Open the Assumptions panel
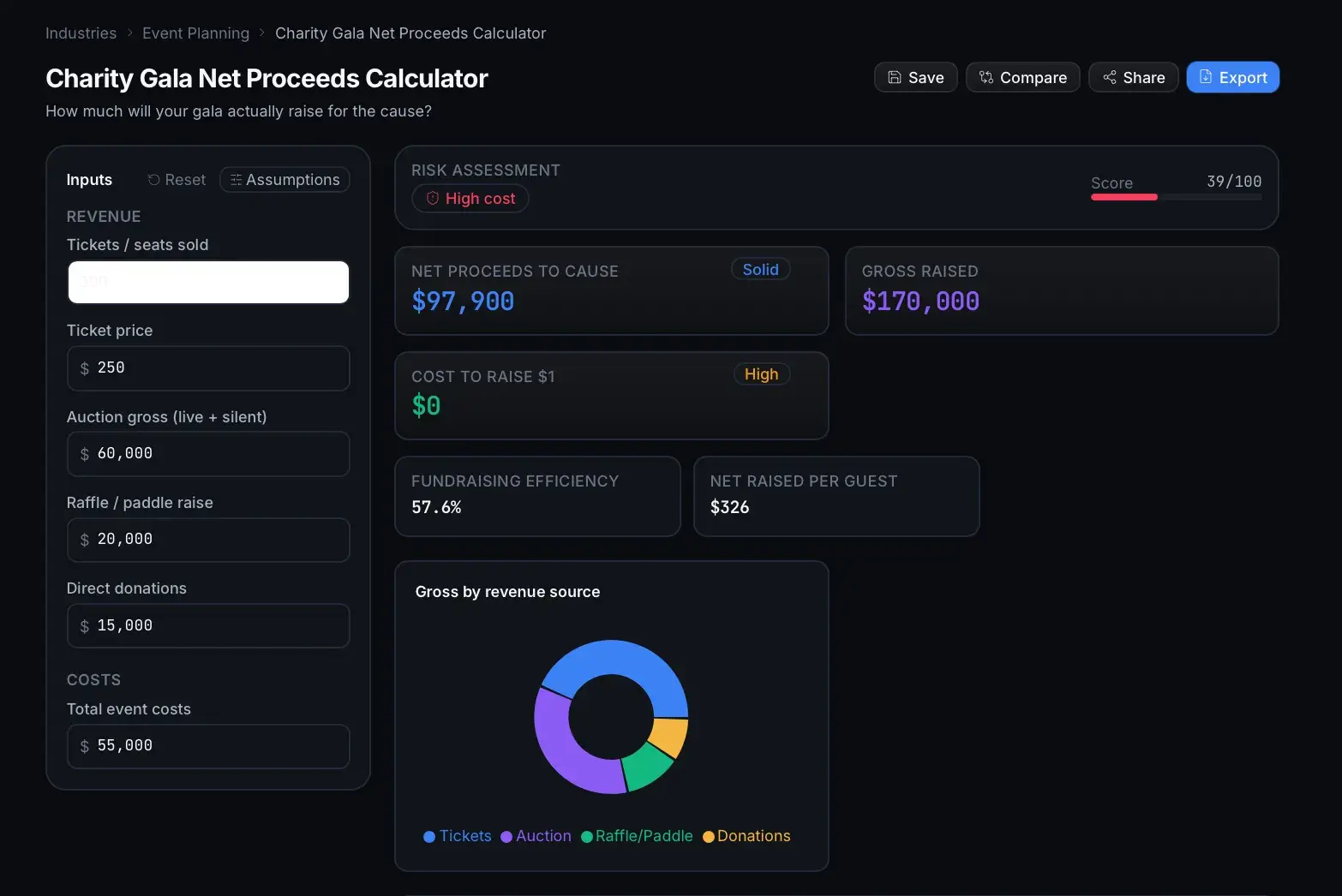This screenshot has height=896, width=1342. click(285, 180)
